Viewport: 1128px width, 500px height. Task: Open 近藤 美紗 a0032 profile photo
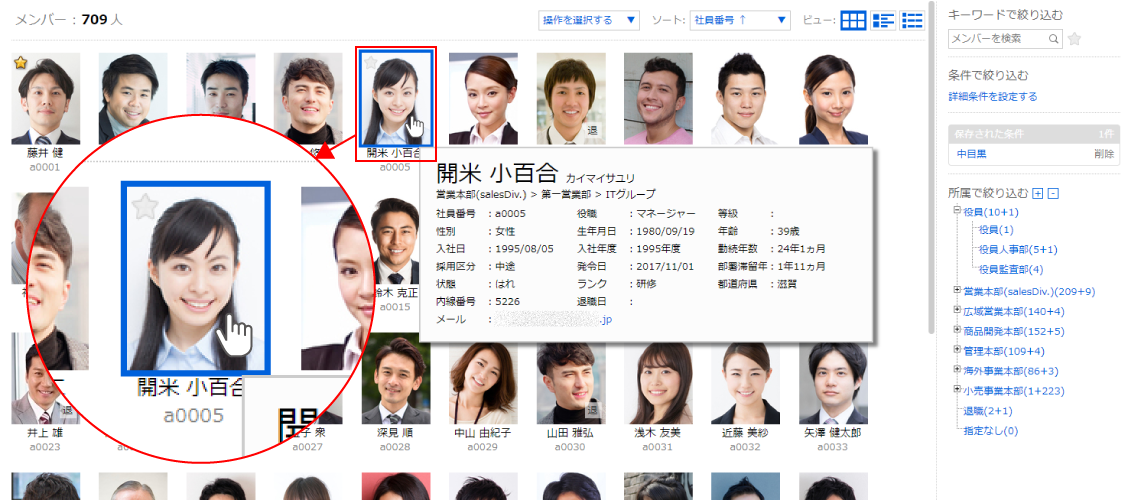tap(746, 383)
